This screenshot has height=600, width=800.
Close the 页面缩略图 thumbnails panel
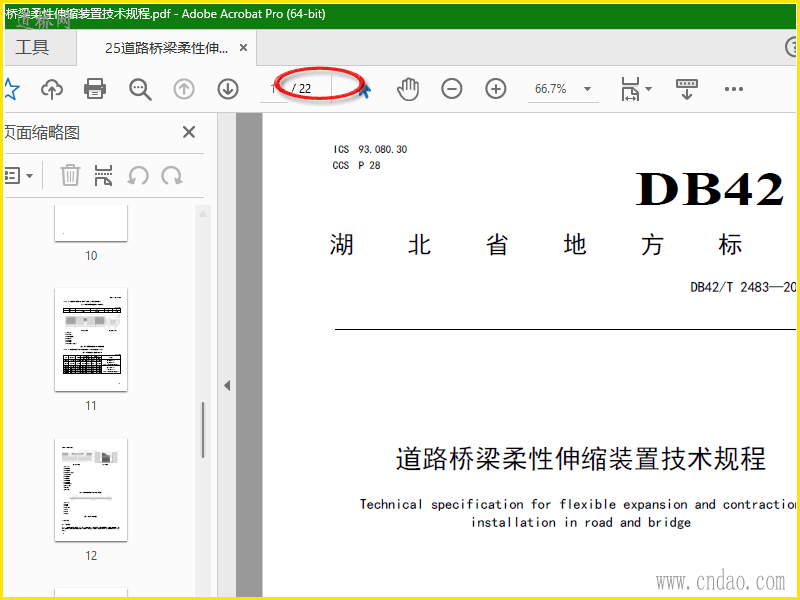pos(189,132)
